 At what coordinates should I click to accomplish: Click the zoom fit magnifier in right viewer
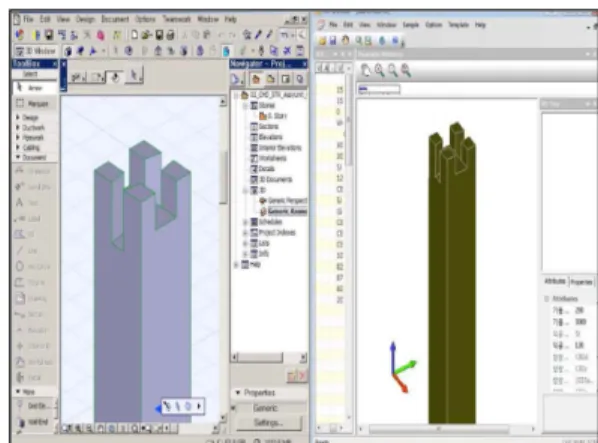point(406,71)
